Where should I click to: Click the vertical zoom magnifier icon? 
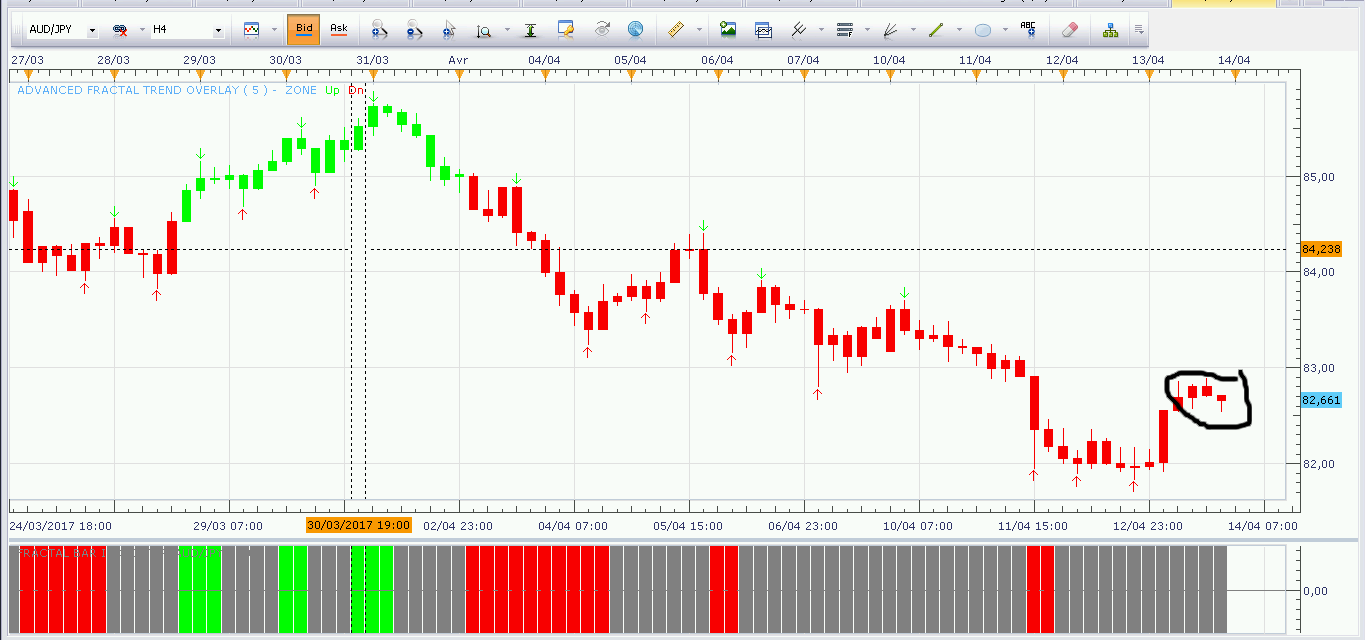point(484,30)
